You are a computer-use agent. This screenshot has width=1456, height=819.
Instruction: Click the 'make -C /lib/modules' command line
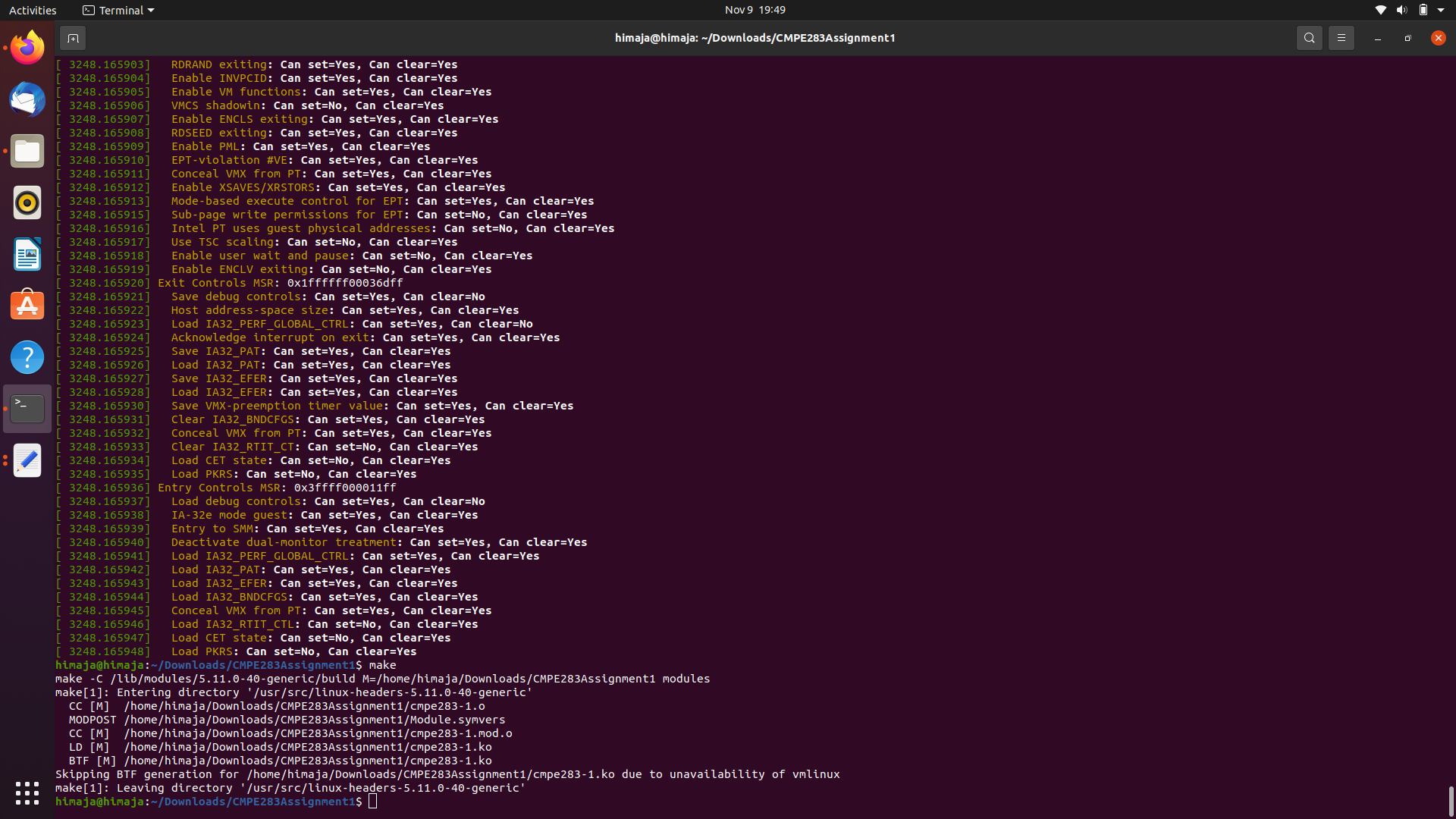pyautogui.click(x=382, y=679)
